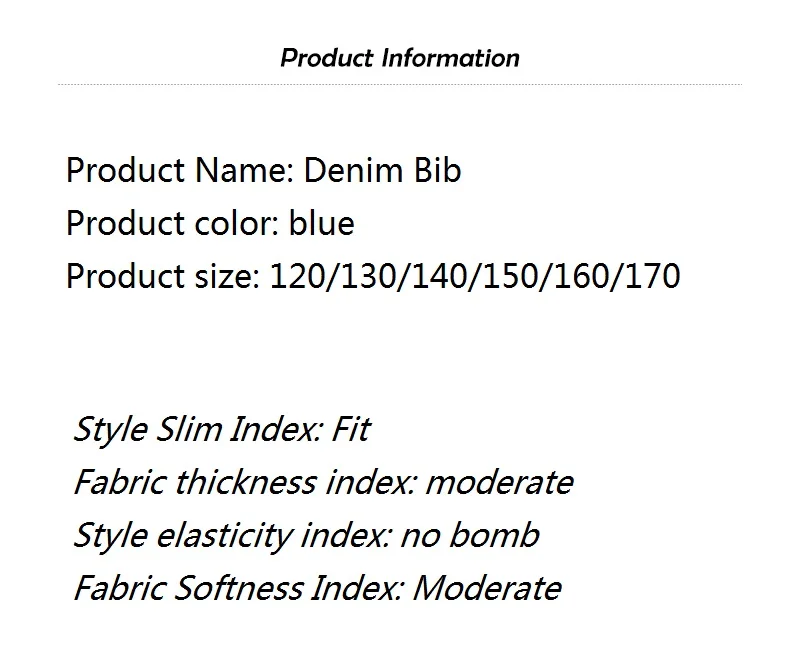
Task: Click the word blue
Action: pyautogui.click(x=321, y=223)
